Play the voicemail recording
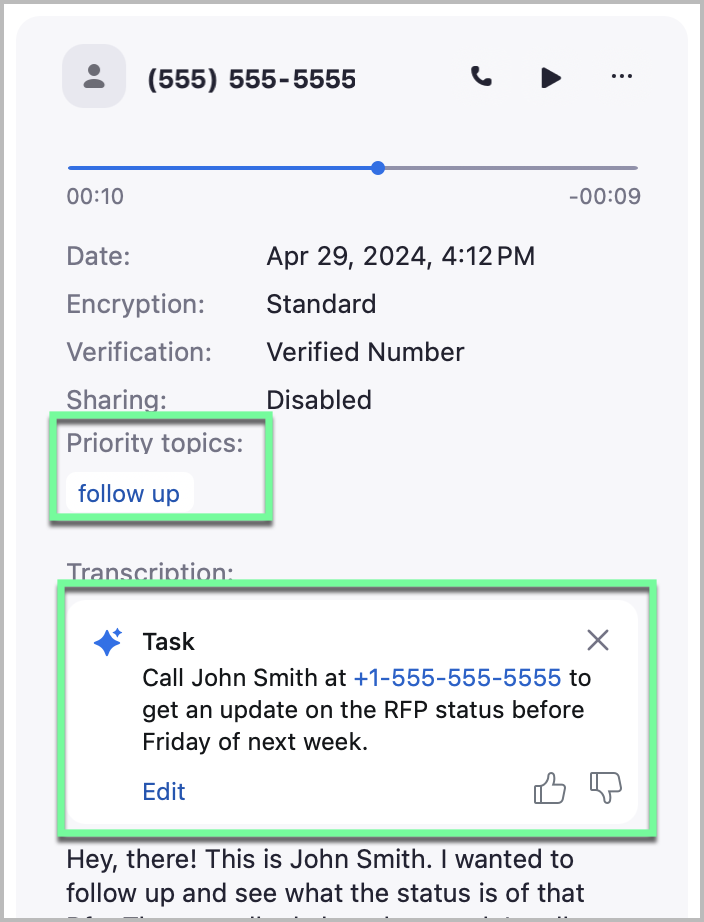 coord(551,77)
